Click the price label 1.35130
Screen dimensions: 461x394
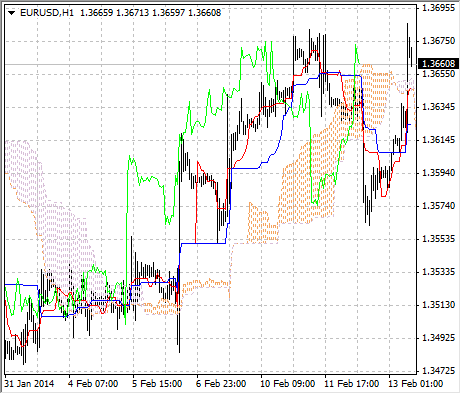point(438,305)
